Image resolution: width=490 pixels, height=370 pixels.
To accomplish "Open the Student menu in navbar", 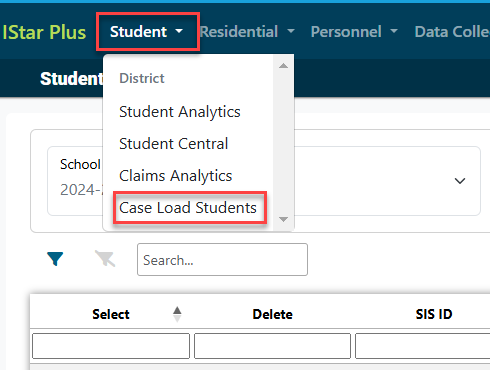I will [x=147, y=32].
